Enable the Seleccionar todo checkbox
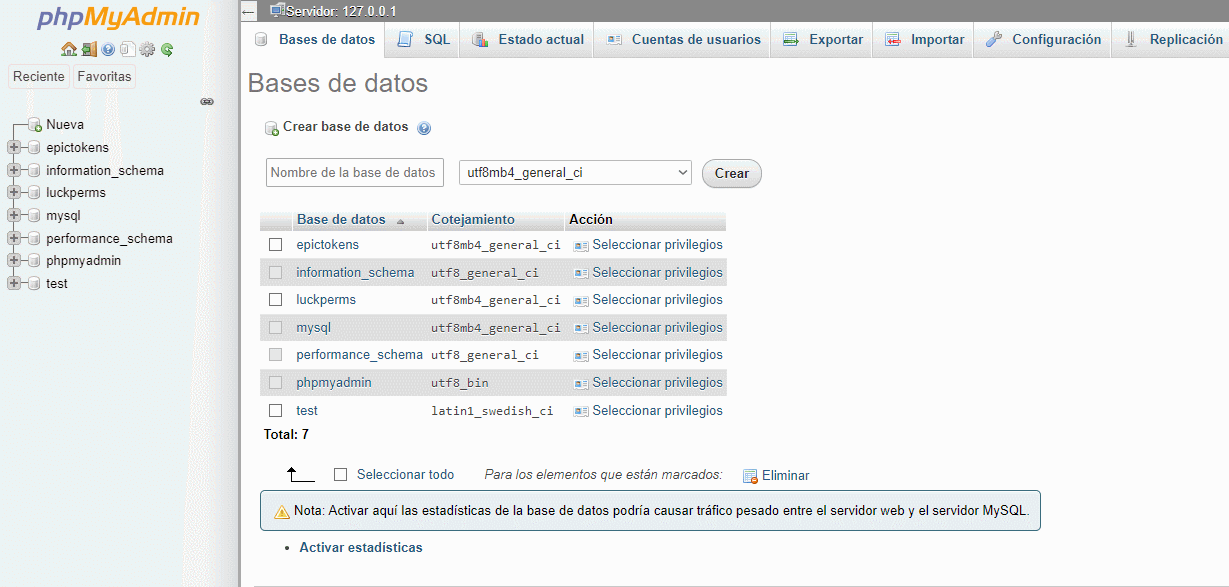The width and height of the screenshot is (1229, 587). pos(340,475)
